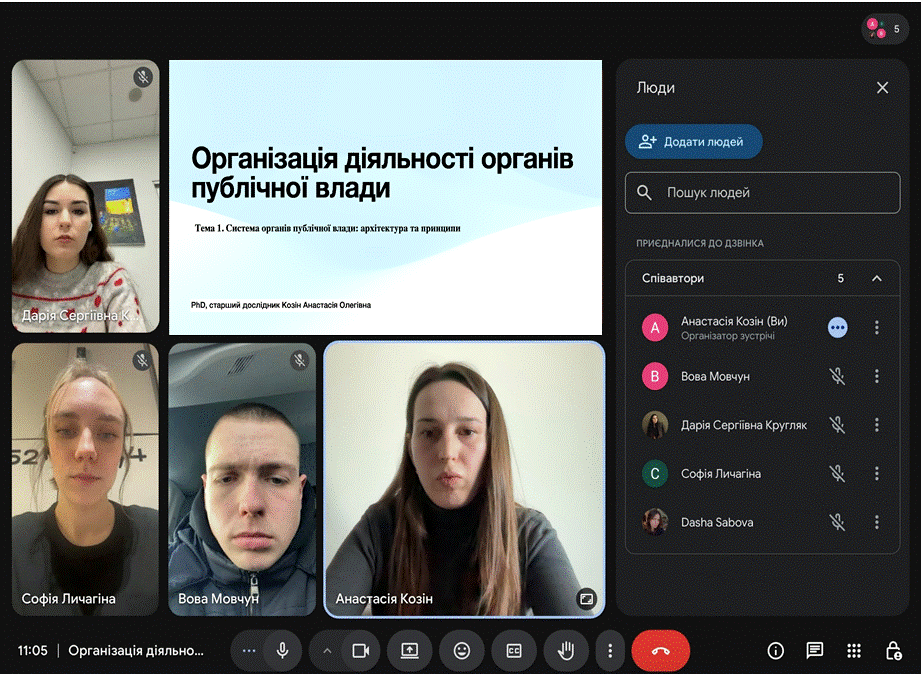The width and height of the screenshot is (921, 674).
Task: Open more actions for Вова Мовчун
Action: click(876, 376)
